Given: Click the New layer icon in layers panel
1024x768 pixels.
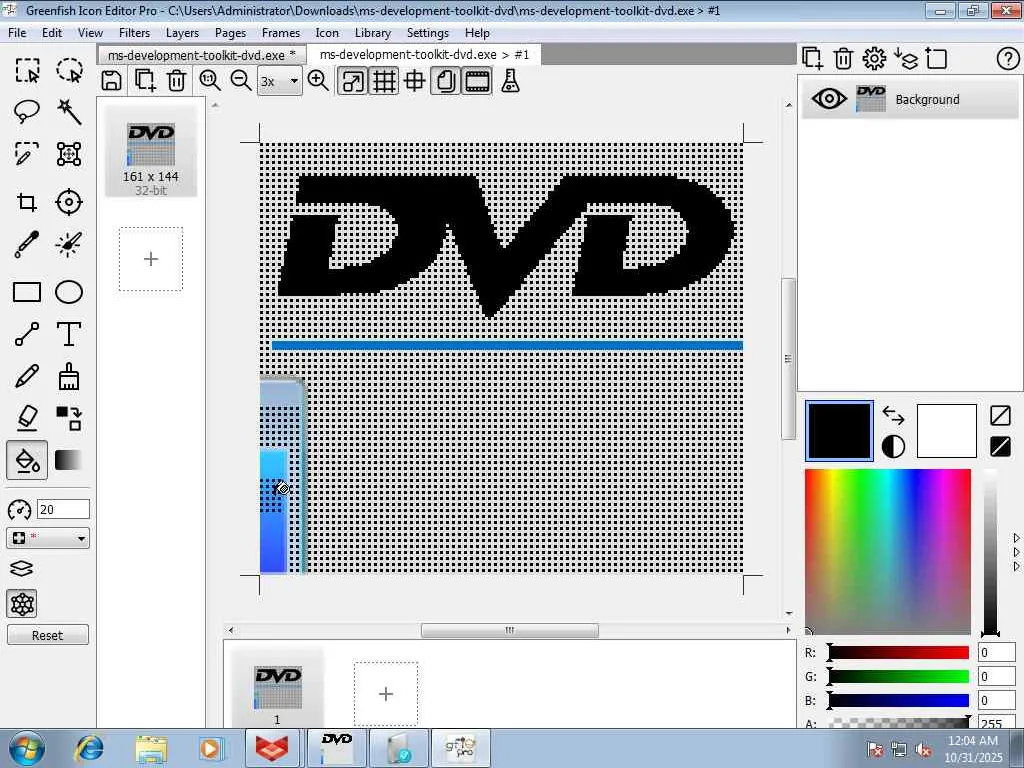Looking at the screenshot, I should tap(812, 59).
